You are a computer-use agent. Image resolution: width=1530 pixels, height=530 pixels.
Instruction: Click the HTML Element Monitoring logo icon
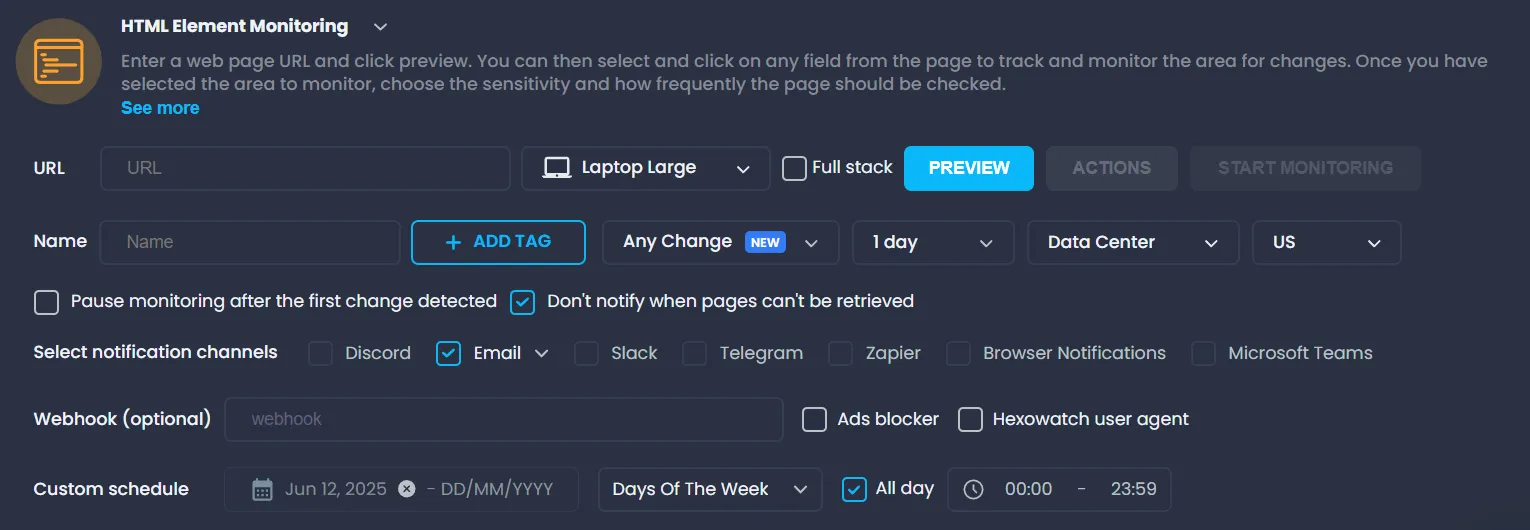click(59, 61)
